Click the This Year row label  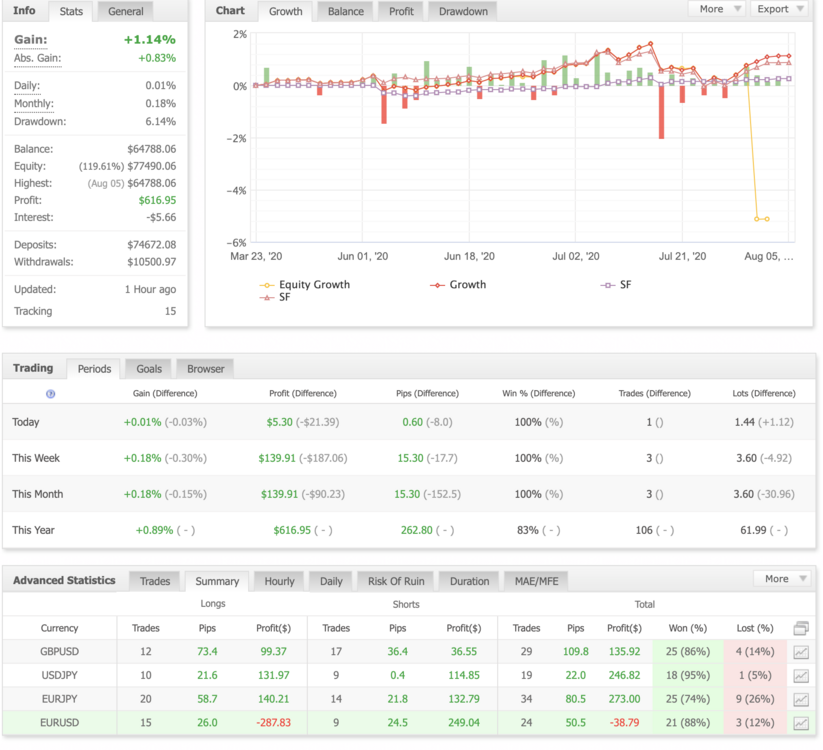33,530
